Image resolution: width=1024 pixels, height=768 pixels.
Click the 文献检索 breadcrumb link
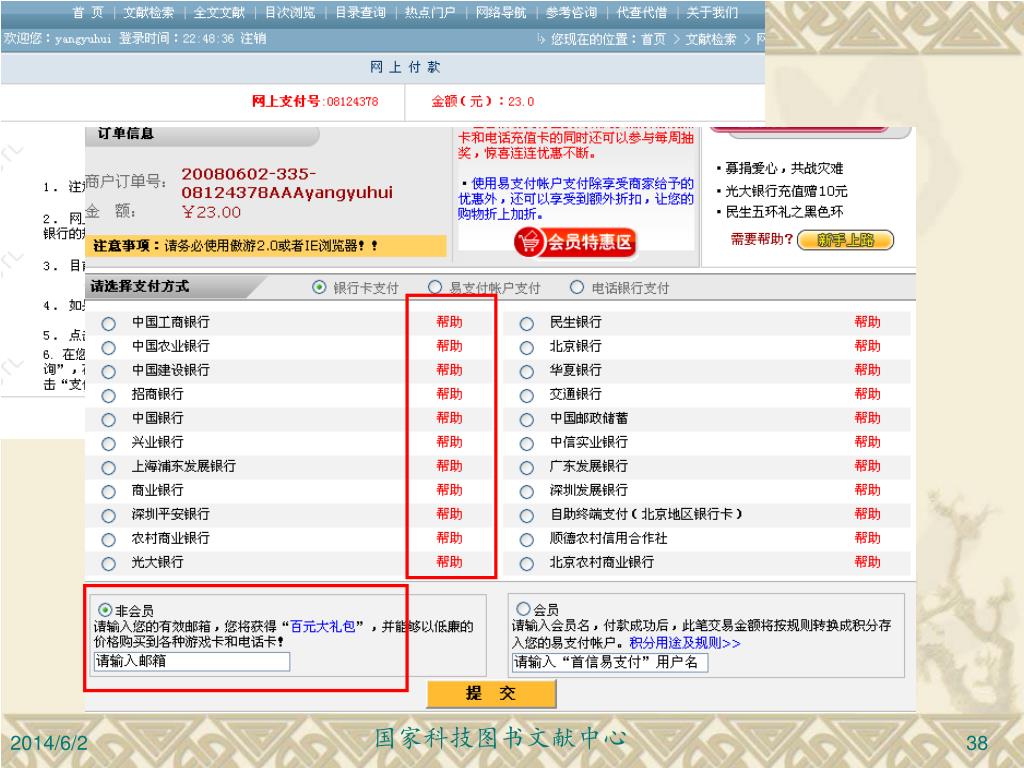(711, 39)
